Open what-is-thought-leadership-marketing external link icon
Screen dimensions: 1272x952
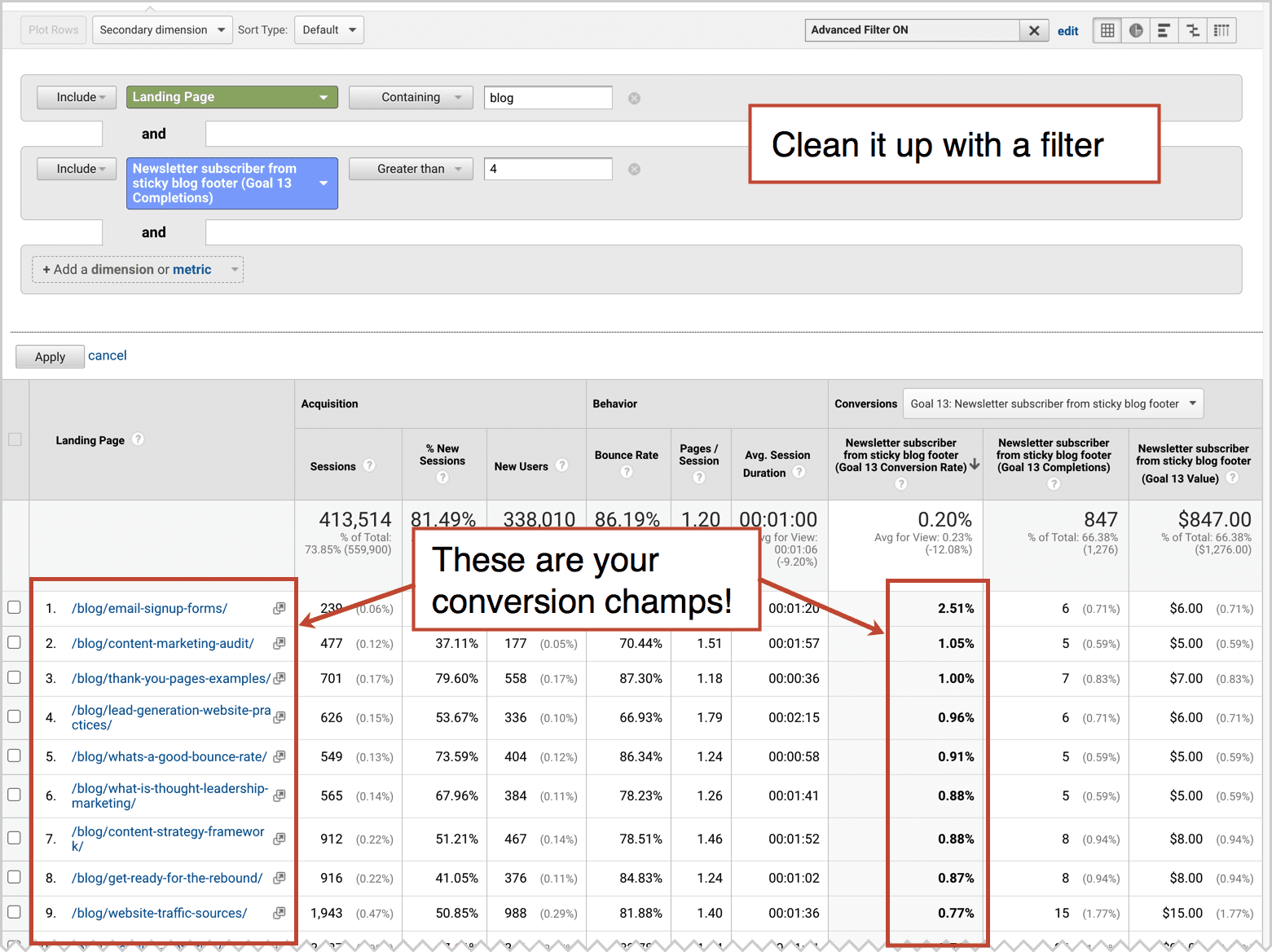pos(279,796)
